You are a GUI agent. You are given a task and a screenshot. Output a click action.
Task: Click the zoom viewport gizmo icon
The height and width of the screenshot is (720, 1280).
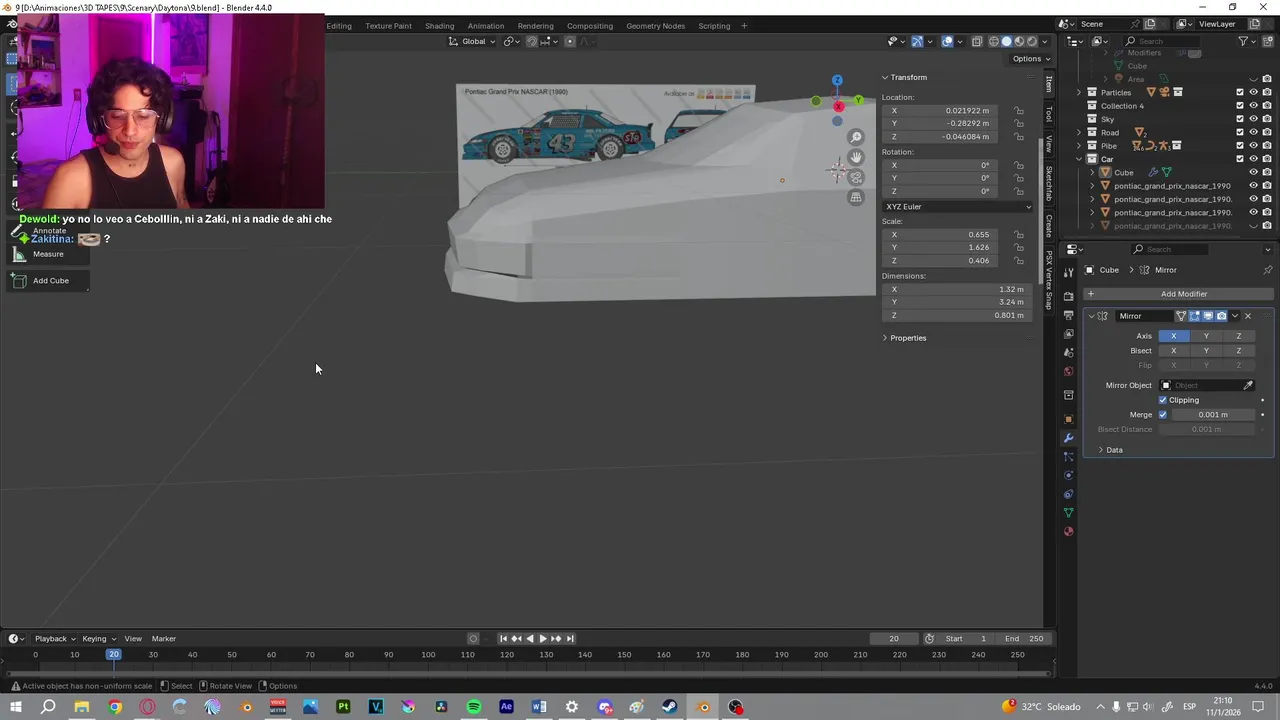pos(856,137)
